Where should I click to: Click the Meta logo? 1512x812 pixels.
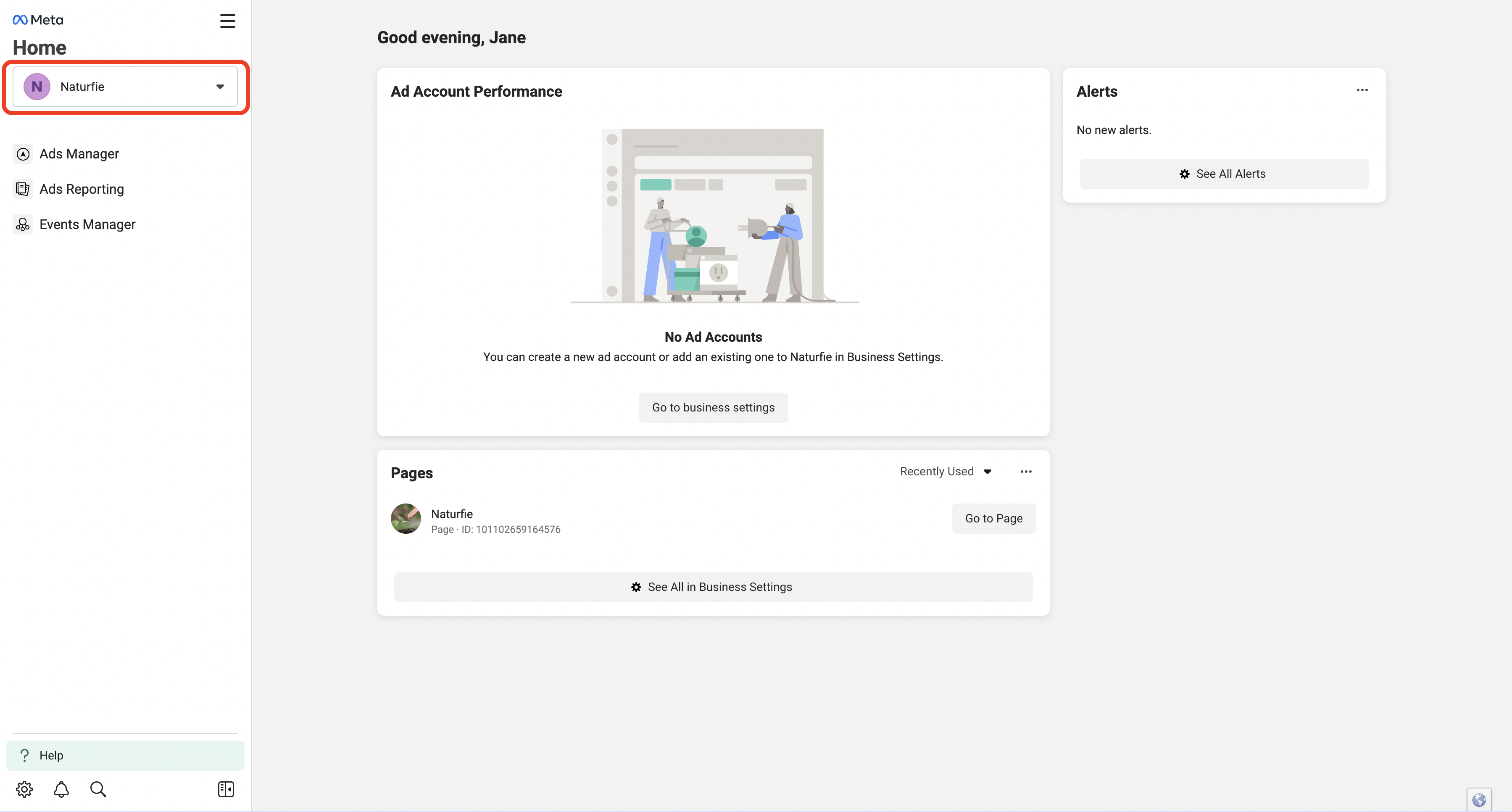pos(38,20)
